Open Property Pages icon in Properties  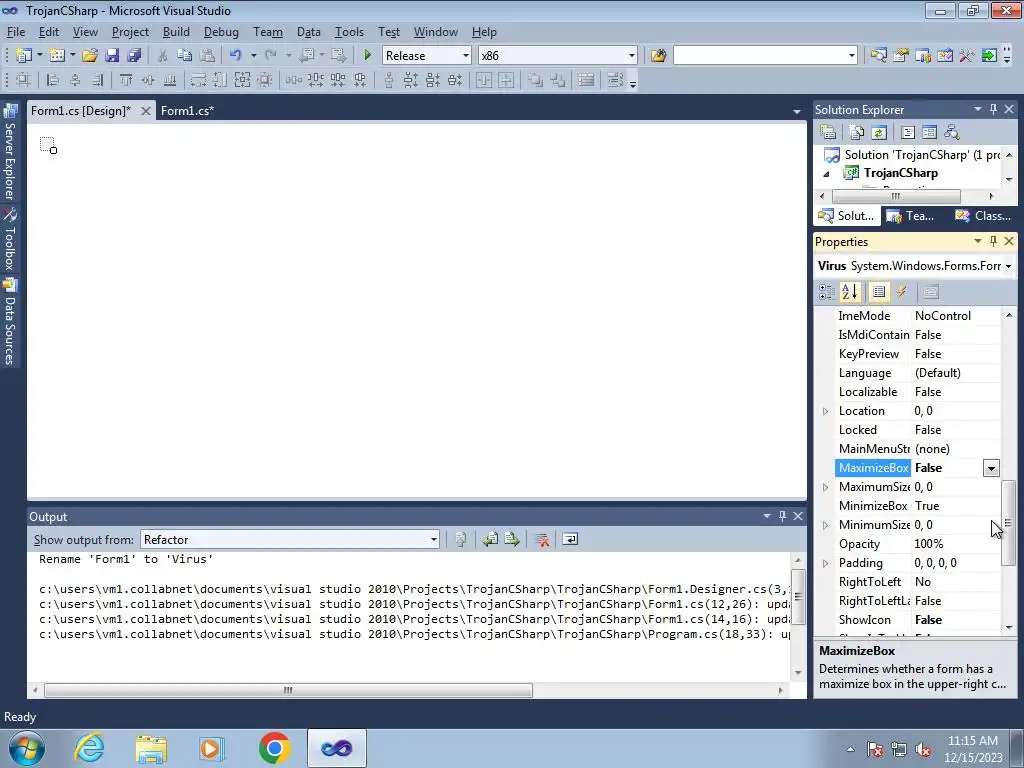[931, 292]
